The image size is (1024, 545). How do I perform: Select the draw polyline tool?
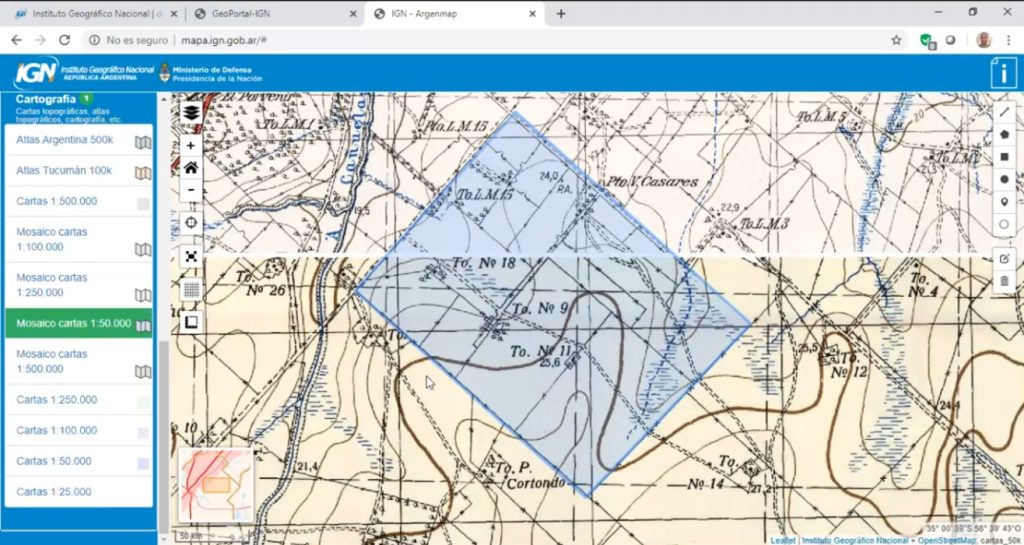(1004, 112)
